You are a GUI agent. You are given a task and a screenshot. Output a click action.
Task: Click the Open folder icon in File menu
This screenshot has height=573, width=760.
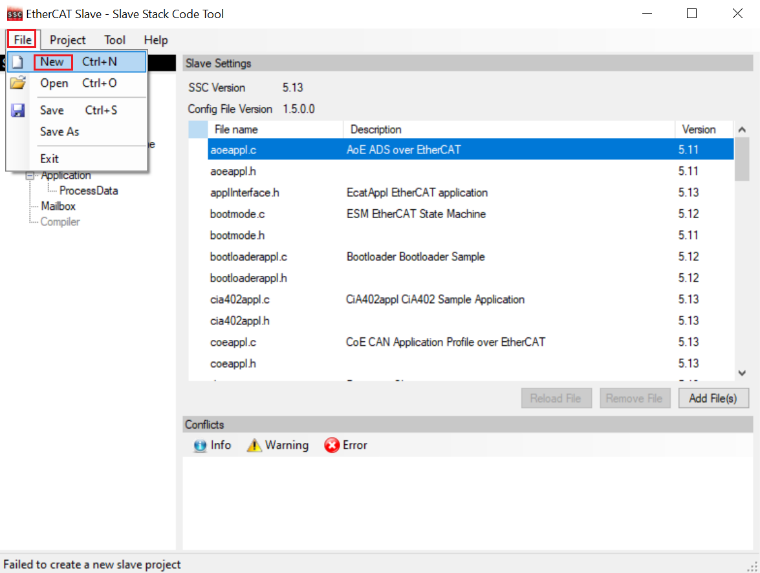pos(18,84)
